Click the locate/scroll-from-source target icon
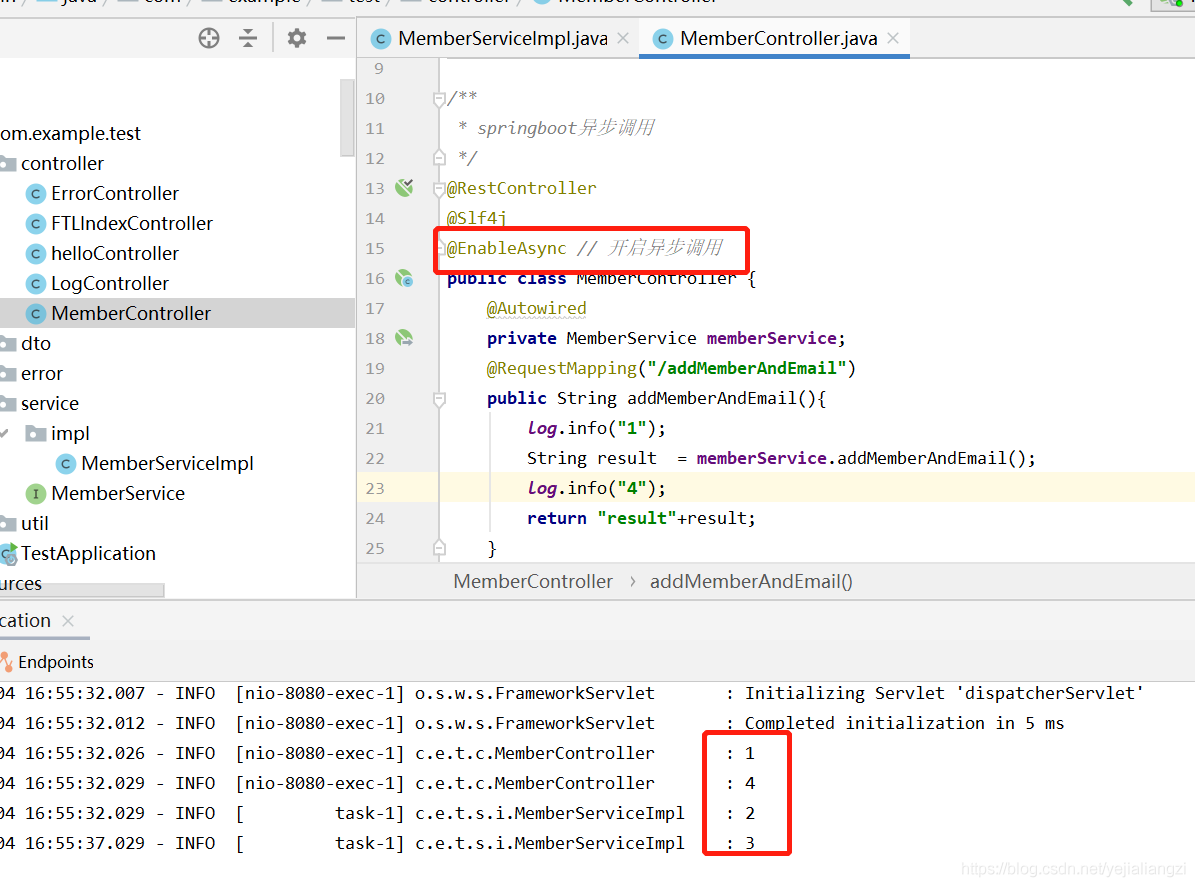The width and height of the screenshot is (1195, 887). 209,38
